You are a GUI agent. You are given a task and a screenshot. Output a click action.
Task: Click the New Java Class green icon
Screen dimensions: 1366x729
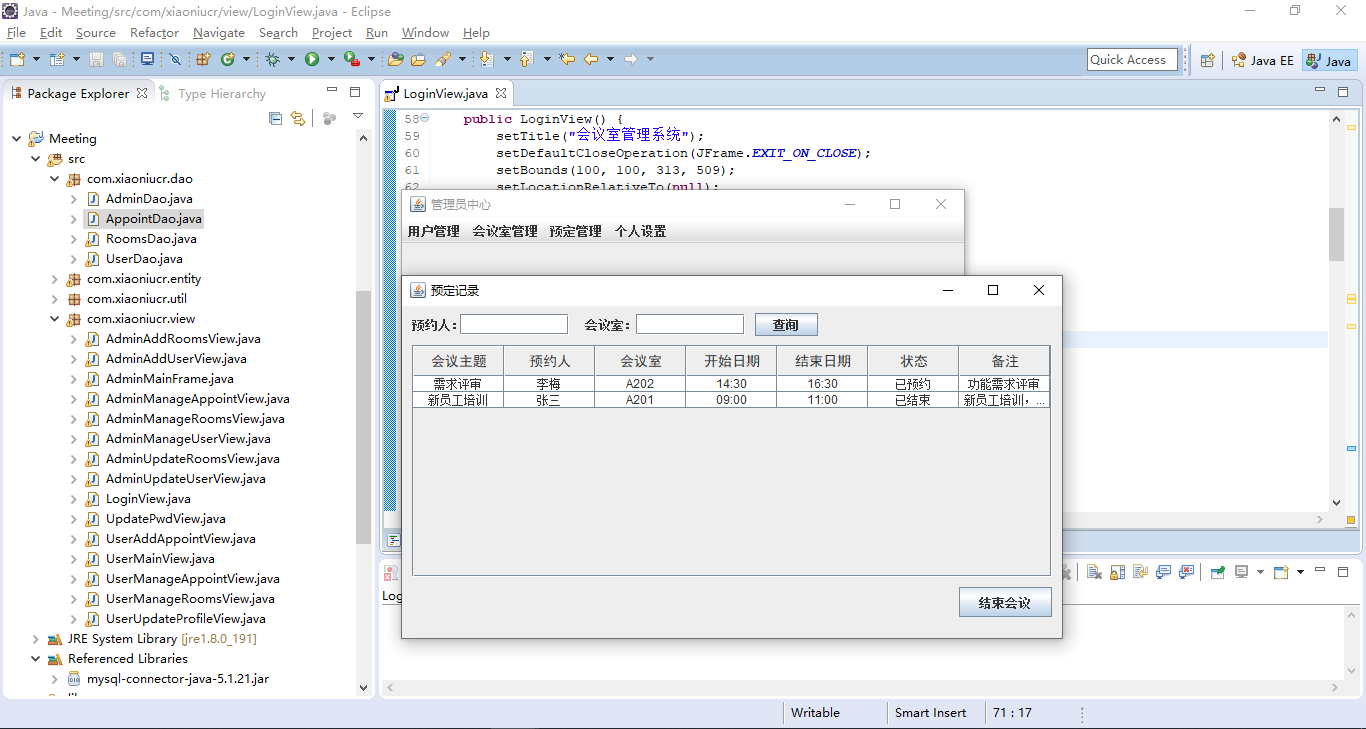pos(228,59)
